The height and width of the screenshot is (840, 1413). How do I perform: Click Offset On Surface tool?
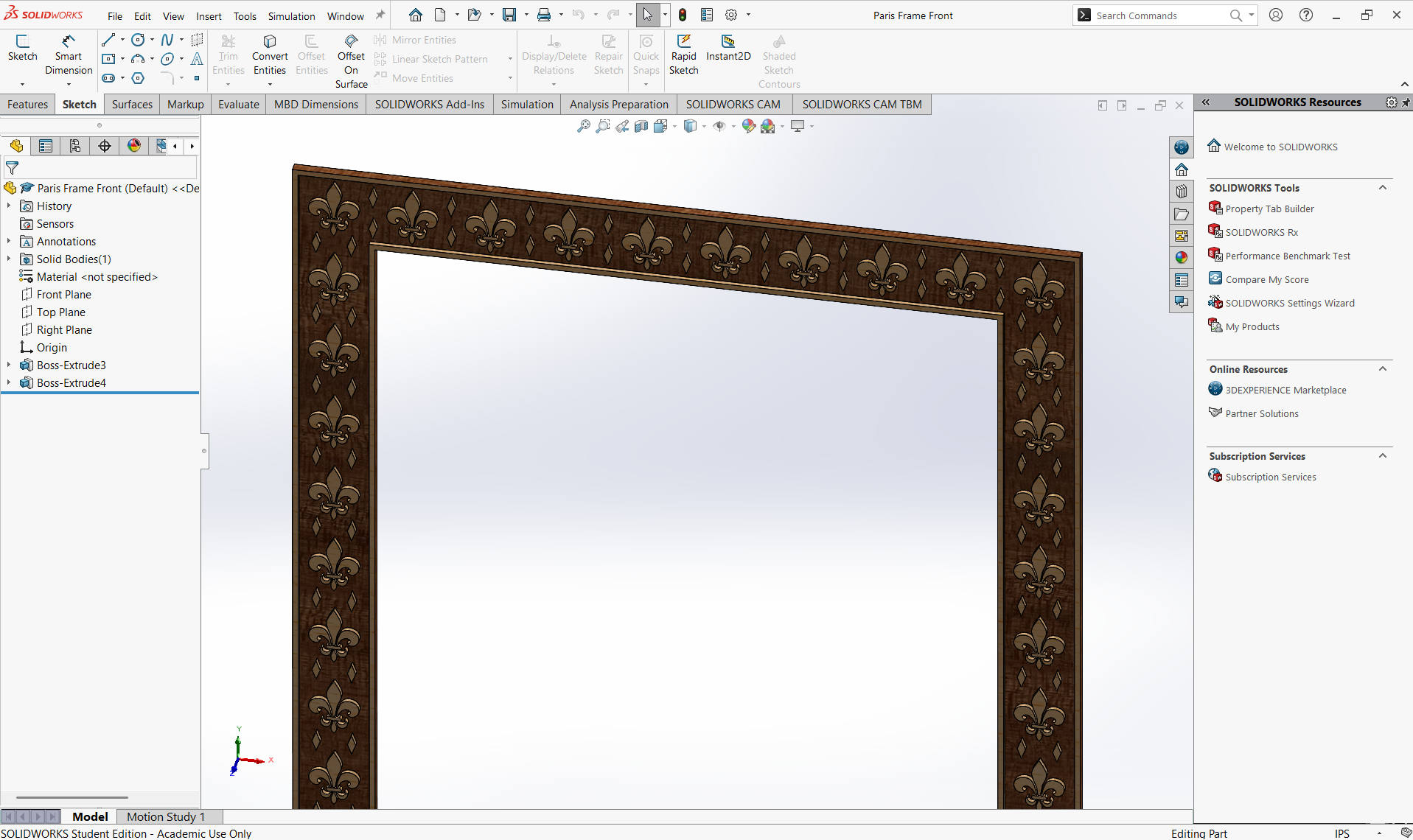(351, 62)
